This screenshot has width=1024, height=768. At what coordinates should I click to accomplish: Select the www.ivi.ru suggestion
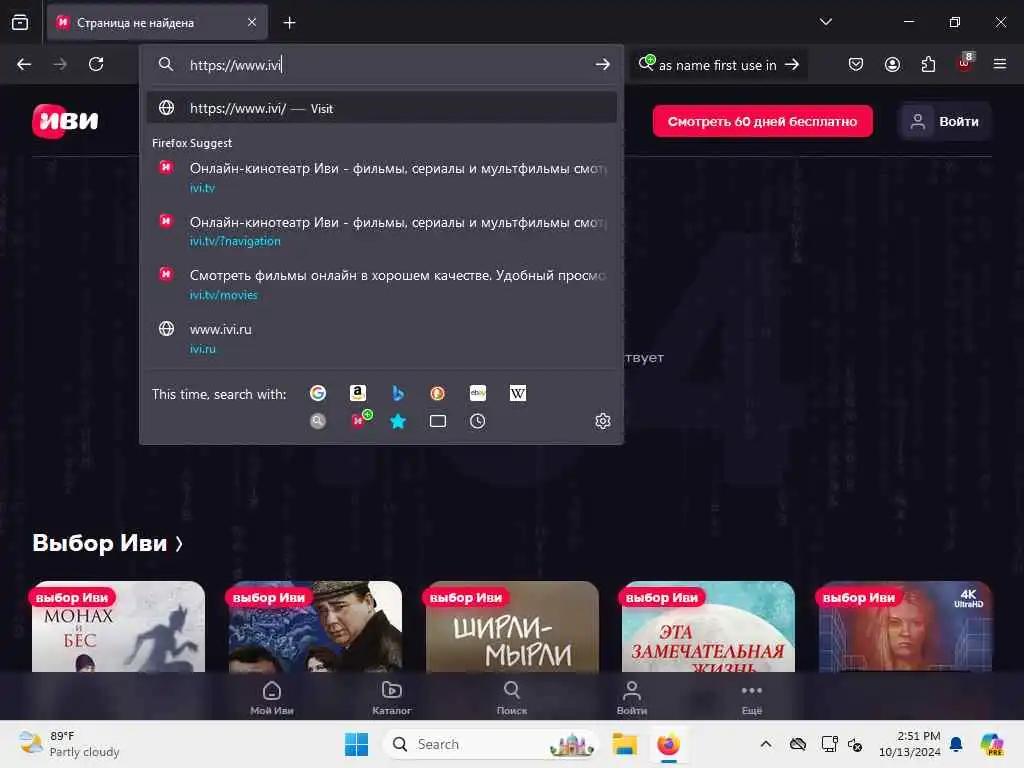[382, 338]
